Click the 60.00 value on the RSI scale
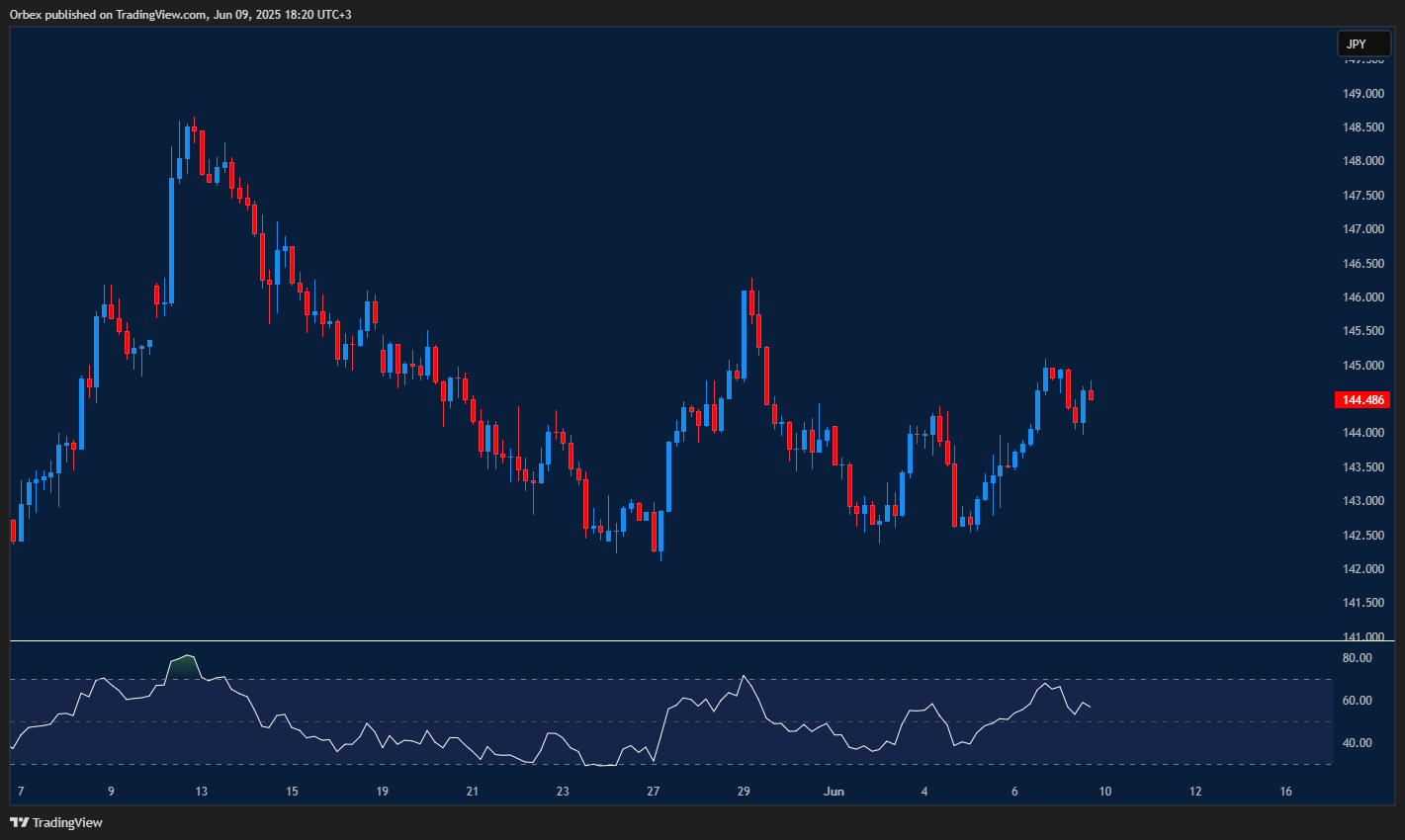 (x=1359, y=702)
